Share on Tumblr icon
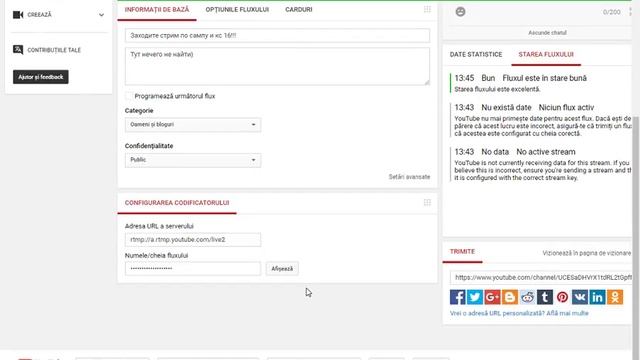This screenshot has width=640, height=360. pos(545,297)
